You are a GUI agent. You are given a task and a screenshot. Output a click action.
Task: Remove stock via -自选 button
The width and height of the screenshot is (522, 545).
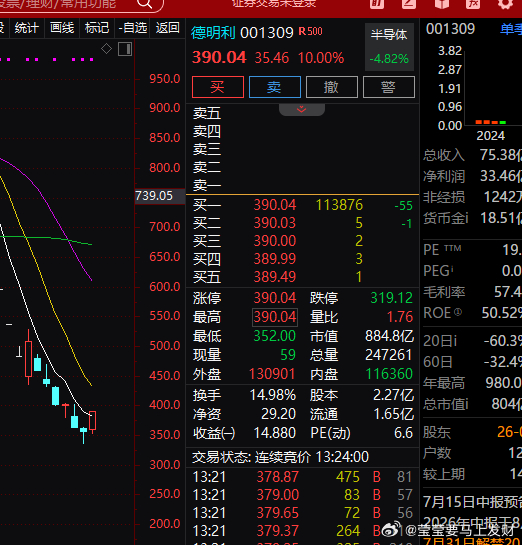tap(132, 28)
